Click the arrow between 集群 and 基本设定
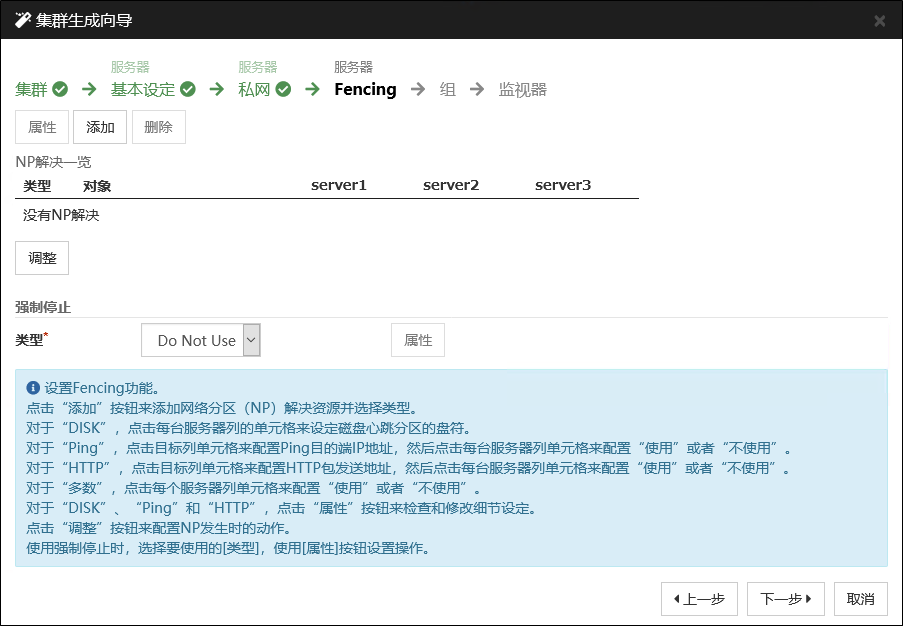This screenshot has height=626, width=903. pyautogui.click(x=89, y=89)
